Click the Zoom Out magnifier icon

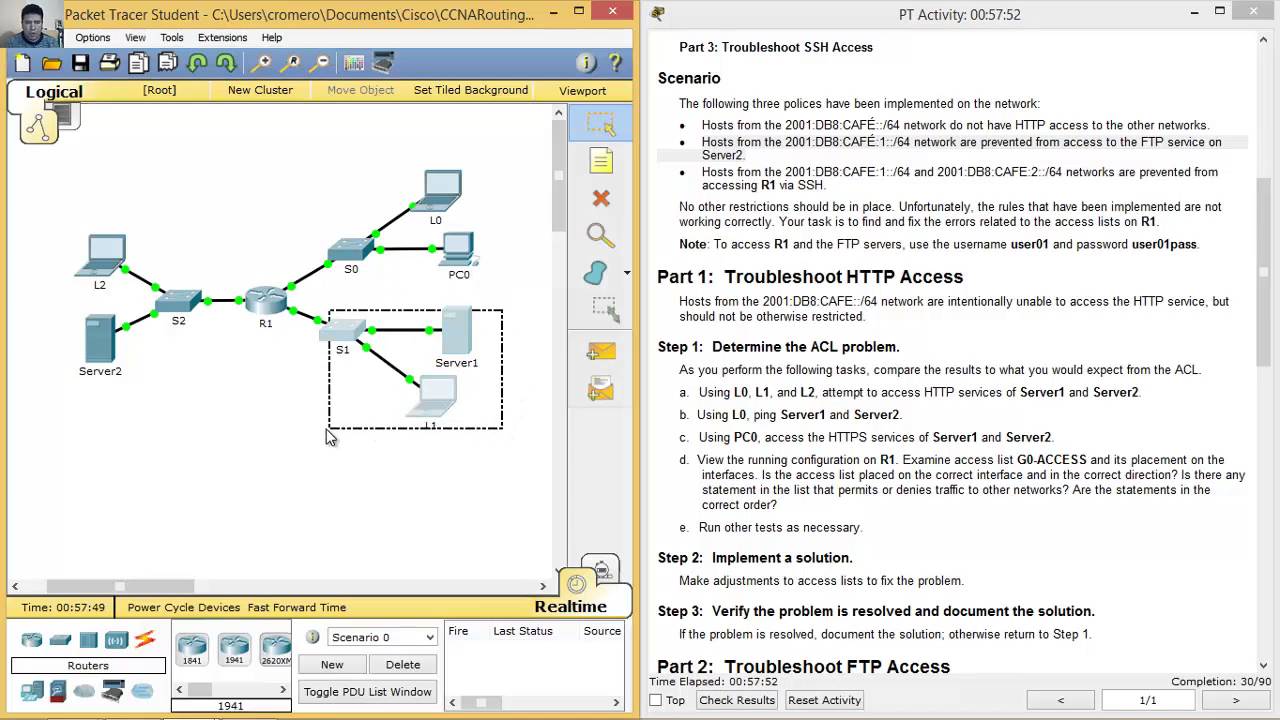320,63
